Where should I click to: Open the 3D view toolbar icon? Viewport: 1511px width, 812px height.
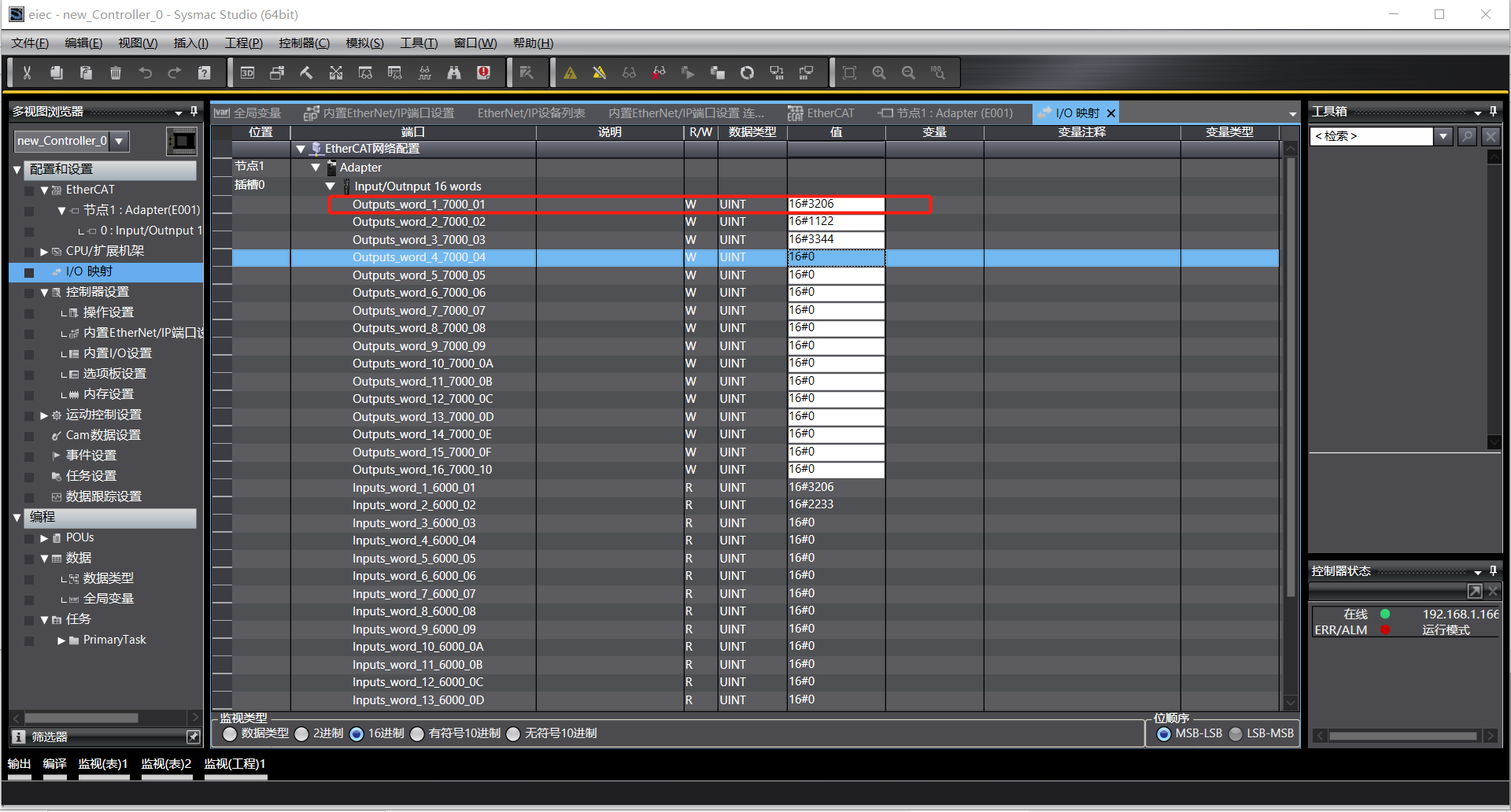pos(247,73)
